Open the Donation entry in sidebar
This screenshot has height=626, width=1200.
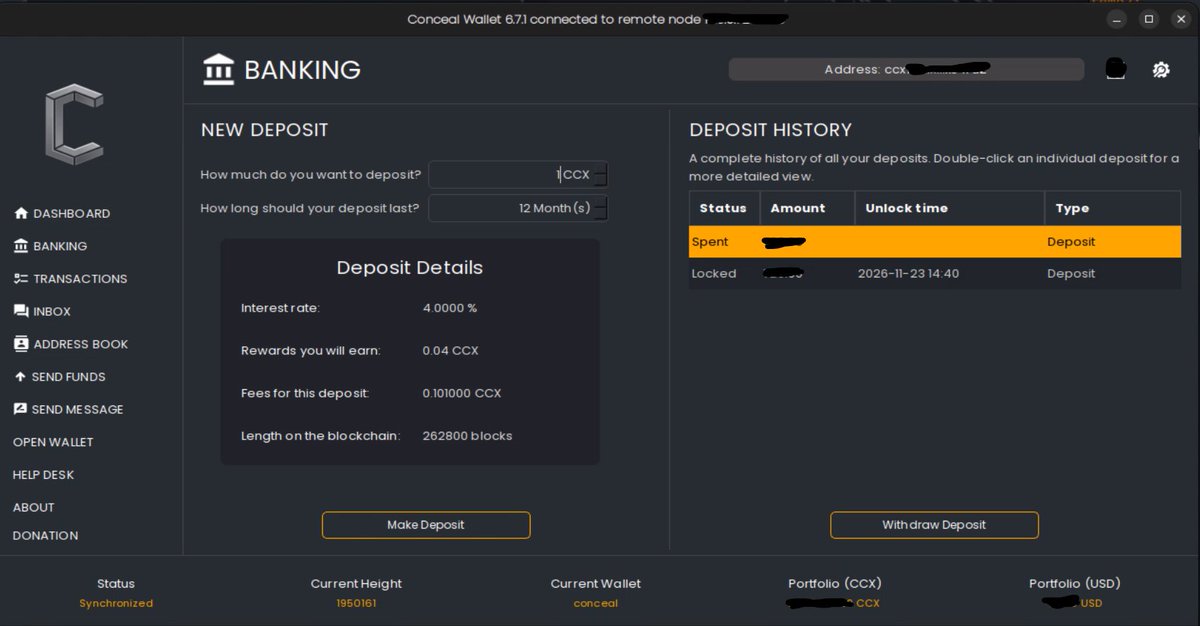(x=45, y=535)
